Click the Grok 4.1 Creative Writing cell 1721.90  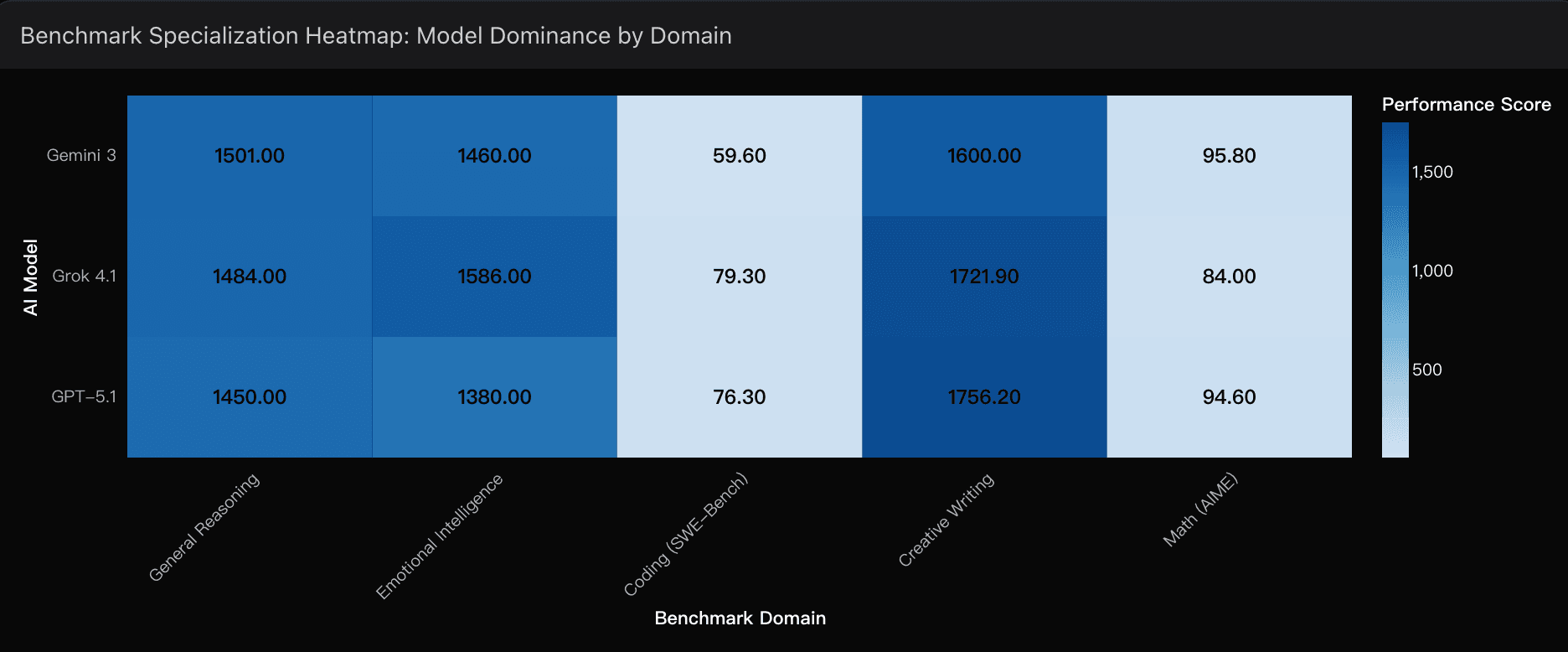tap(984, 277)
